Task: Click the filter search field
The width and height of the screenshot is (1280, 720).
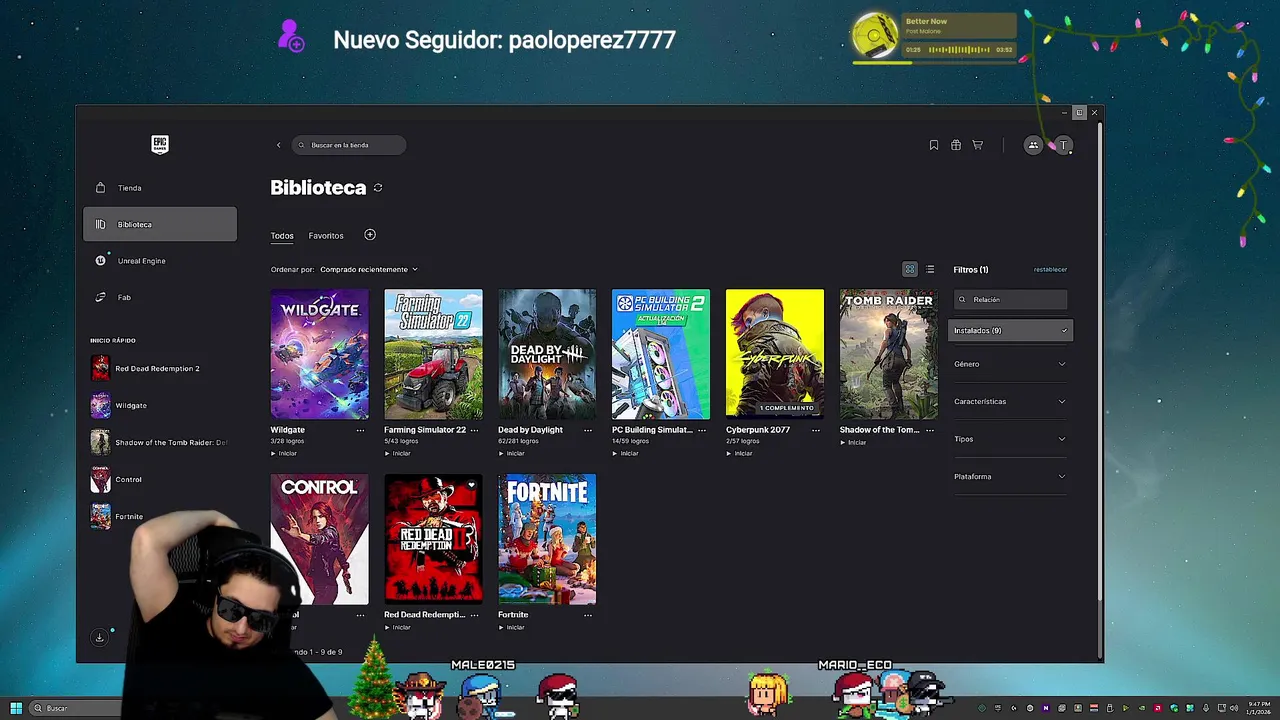Action: coord(1010,299)
